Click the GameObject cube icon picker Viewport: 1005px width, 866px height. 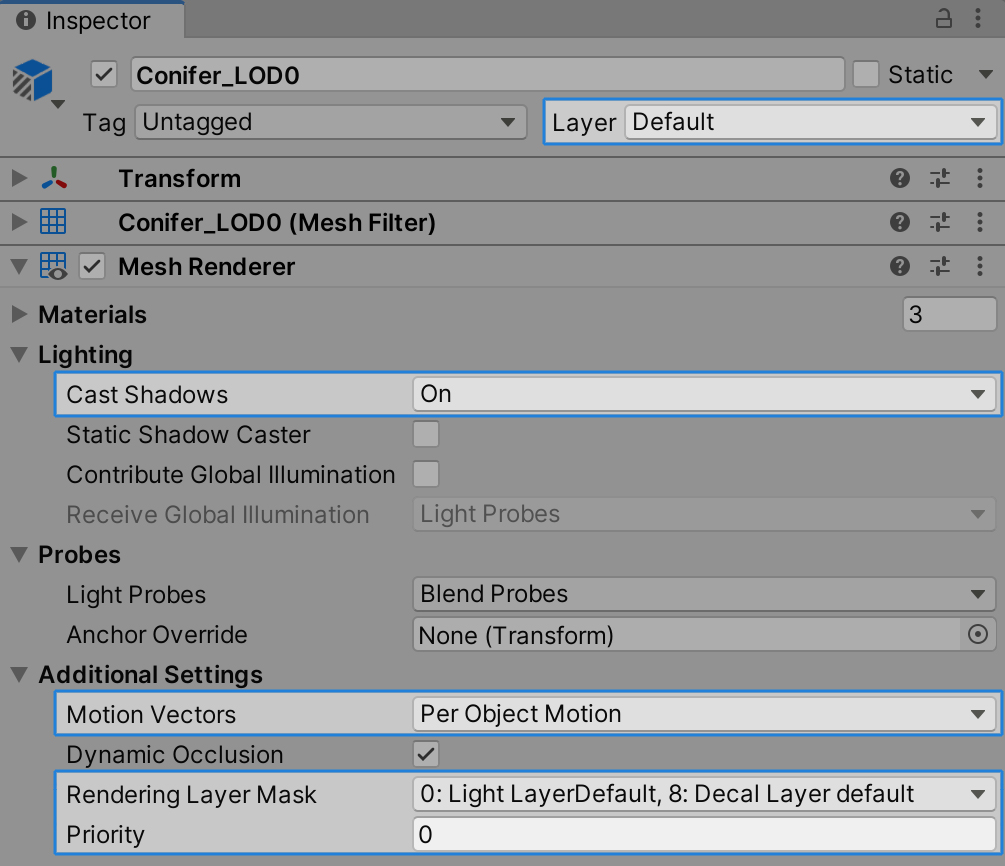pos(36,83)
